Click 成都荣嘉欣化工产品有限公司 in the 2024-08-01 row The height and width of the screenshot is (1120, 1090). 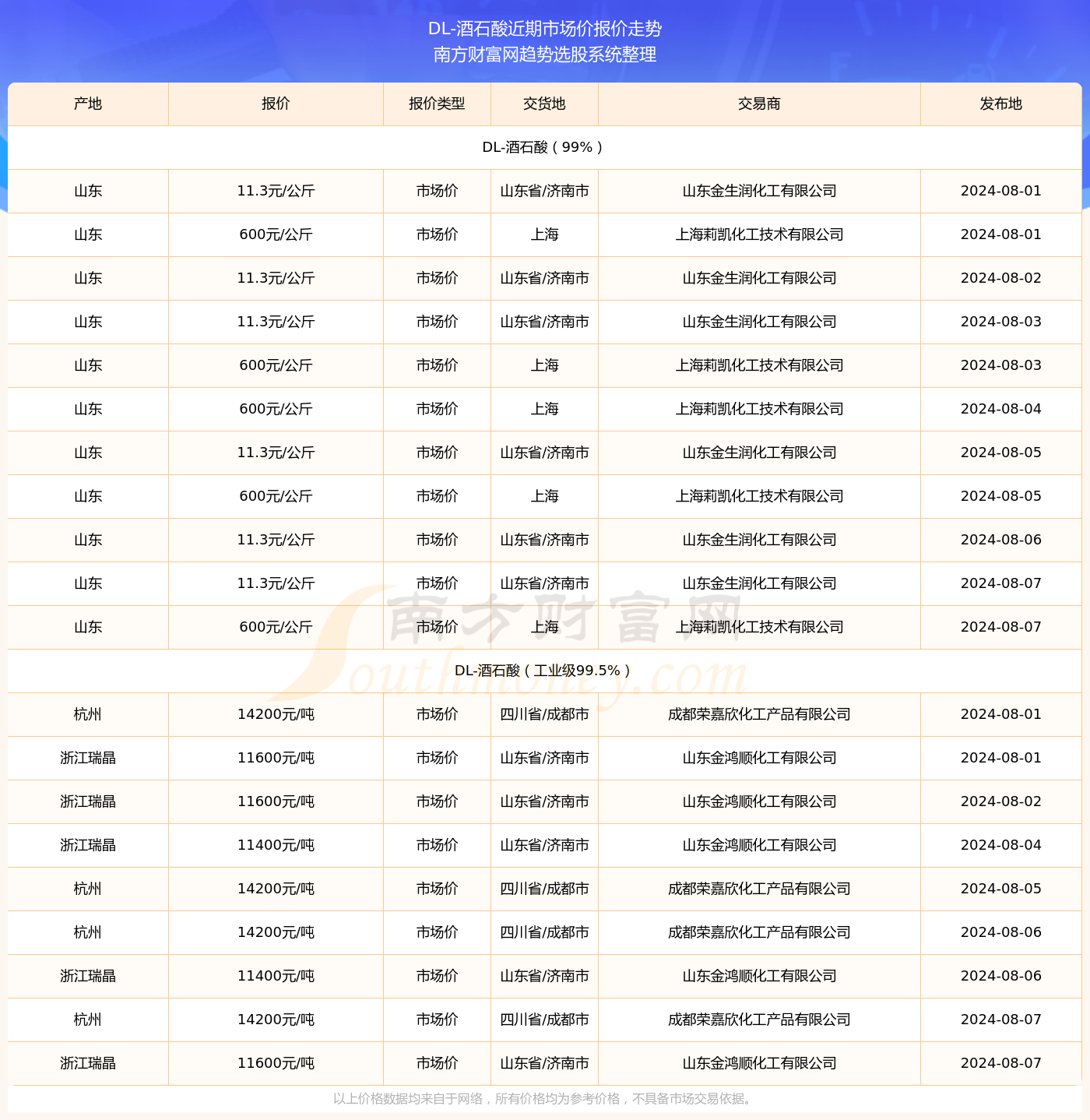coord(759,714)
